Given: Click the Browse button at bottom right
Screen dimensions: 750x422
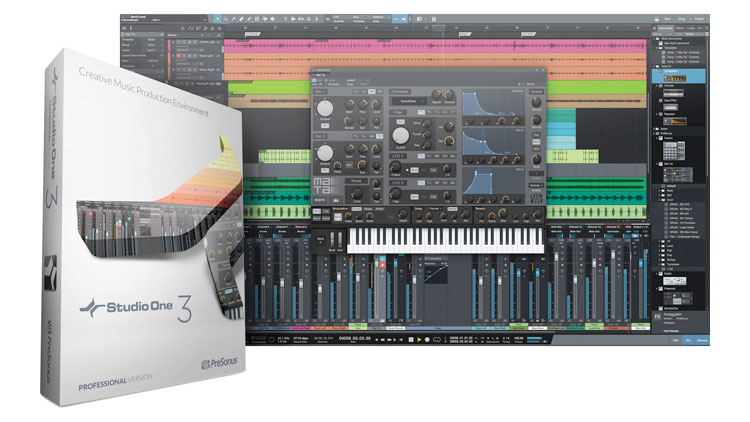Looking at the screenshot, I should pos(702,340).
